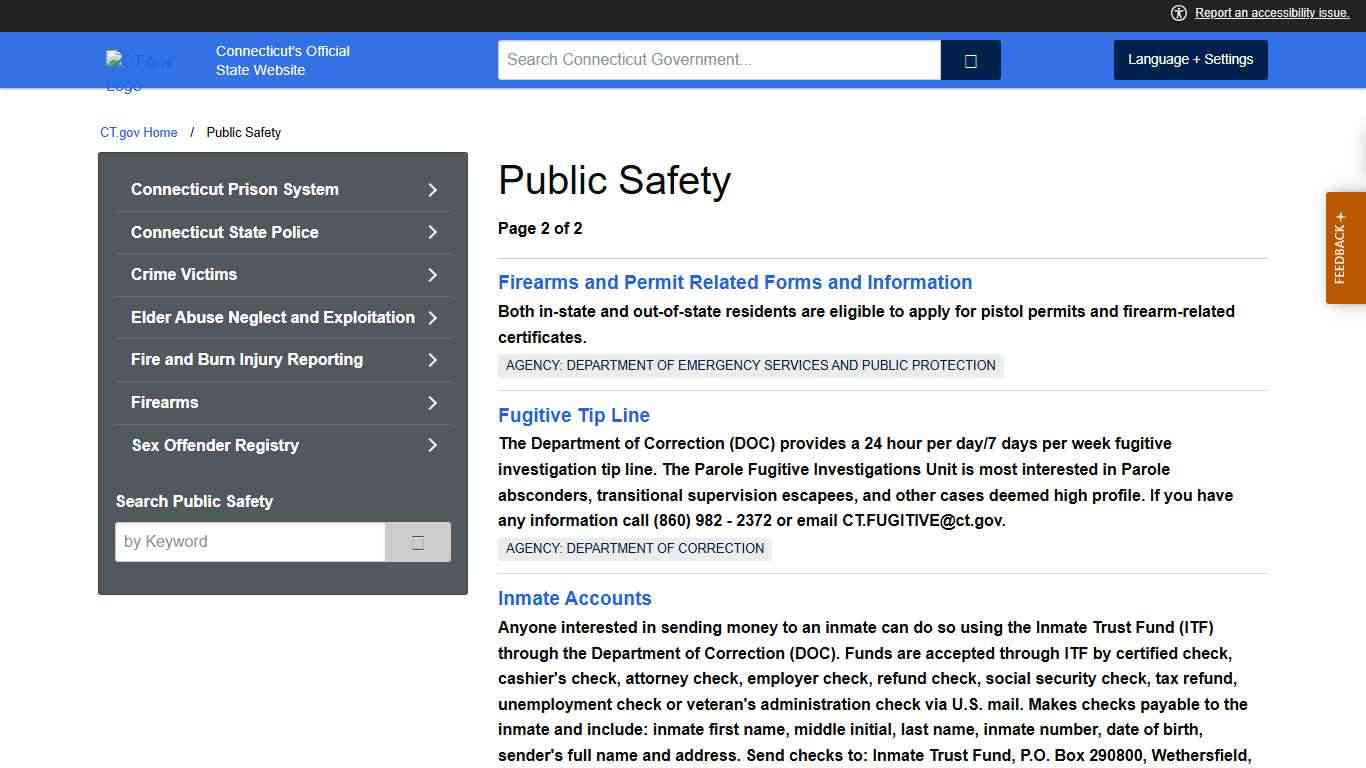
Task: Select Public Safety in the breadcrumb
Action: pos(243,132)
